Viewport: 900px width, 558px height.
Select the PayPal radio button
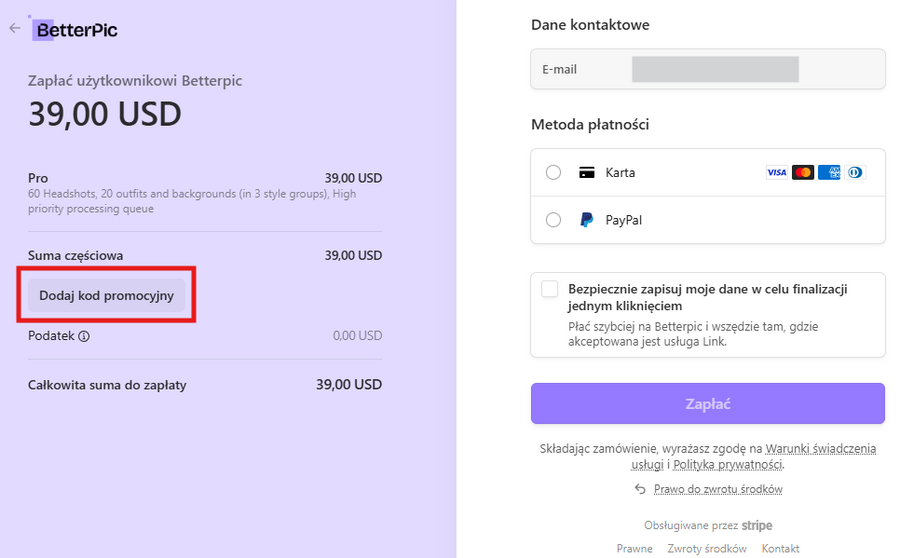pos(553,220)
